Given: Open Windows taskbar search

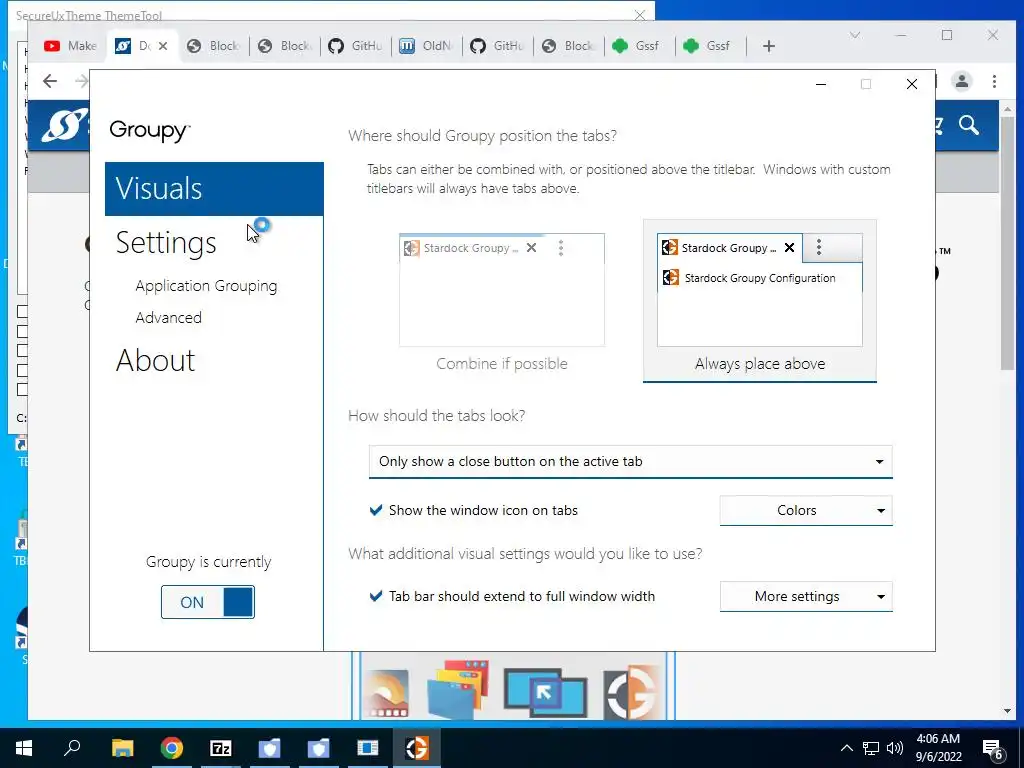Looking at the screenshot, I should pyautogui.click(x=72, y=747).
